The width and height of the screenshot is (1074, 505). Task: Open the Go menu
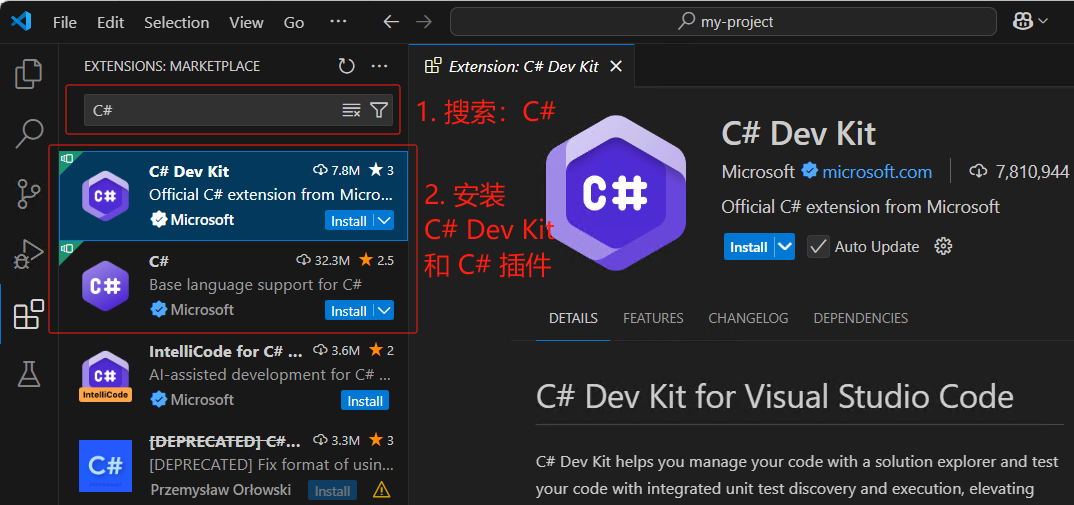(294, 22)
